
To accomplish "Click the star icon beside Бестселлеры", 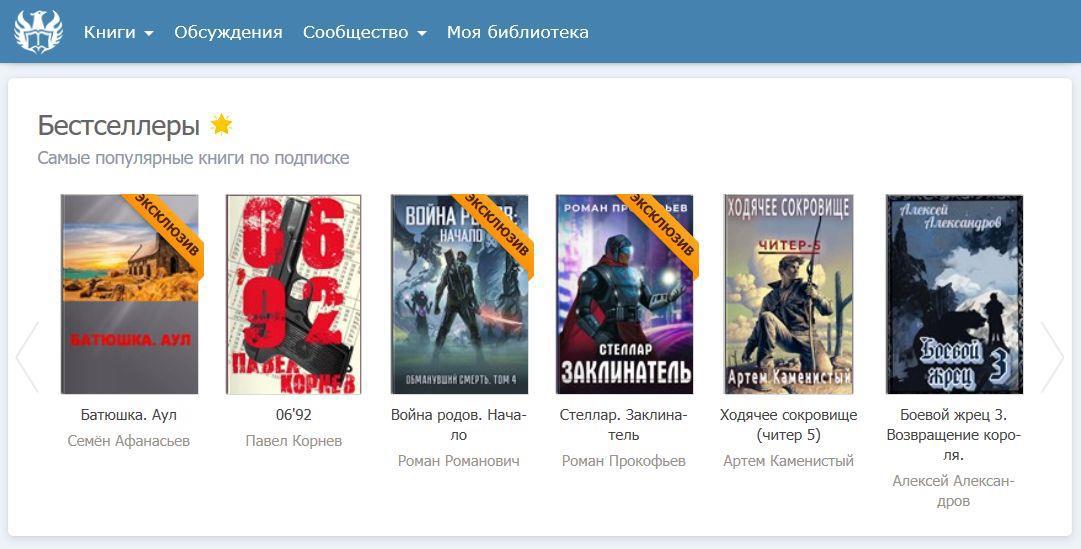I will coord(221,125).
